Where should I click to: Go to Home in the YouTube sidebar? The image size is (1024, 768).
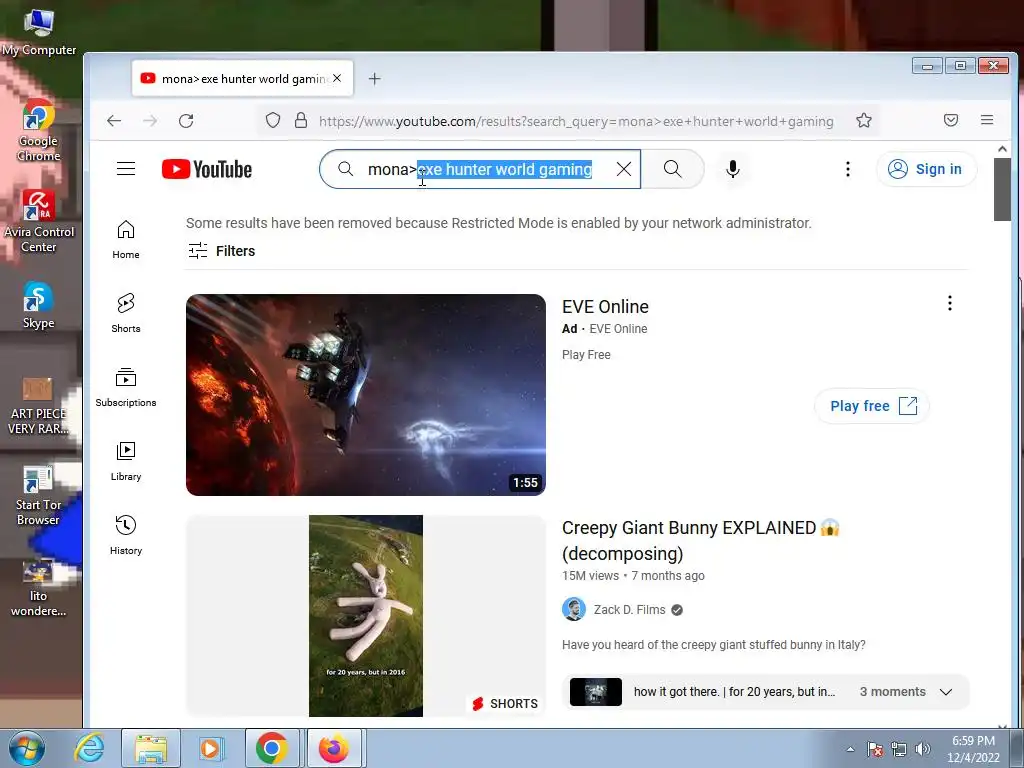[126, 240]
